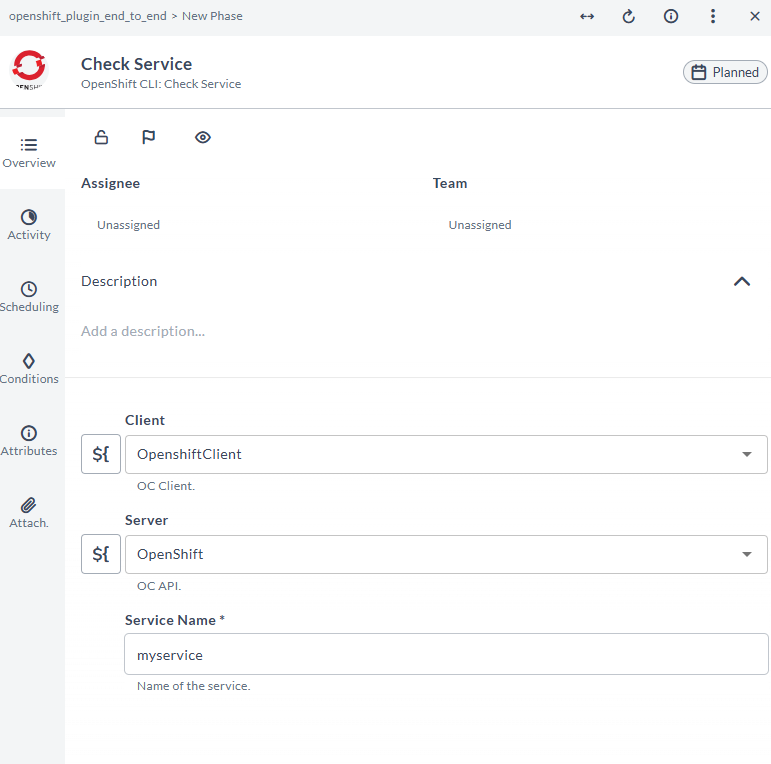Toggle the eye watcher icon
771x764 pixels.
click(203, 137)
